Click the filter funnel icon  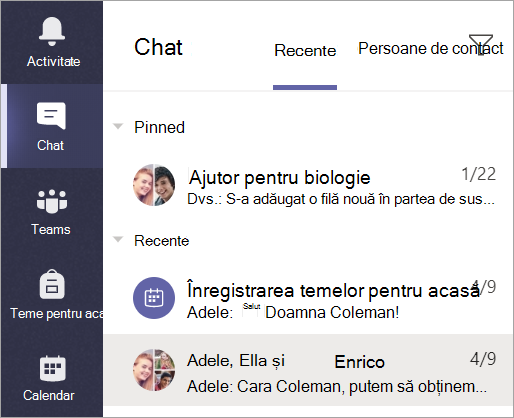click(481, 45)
